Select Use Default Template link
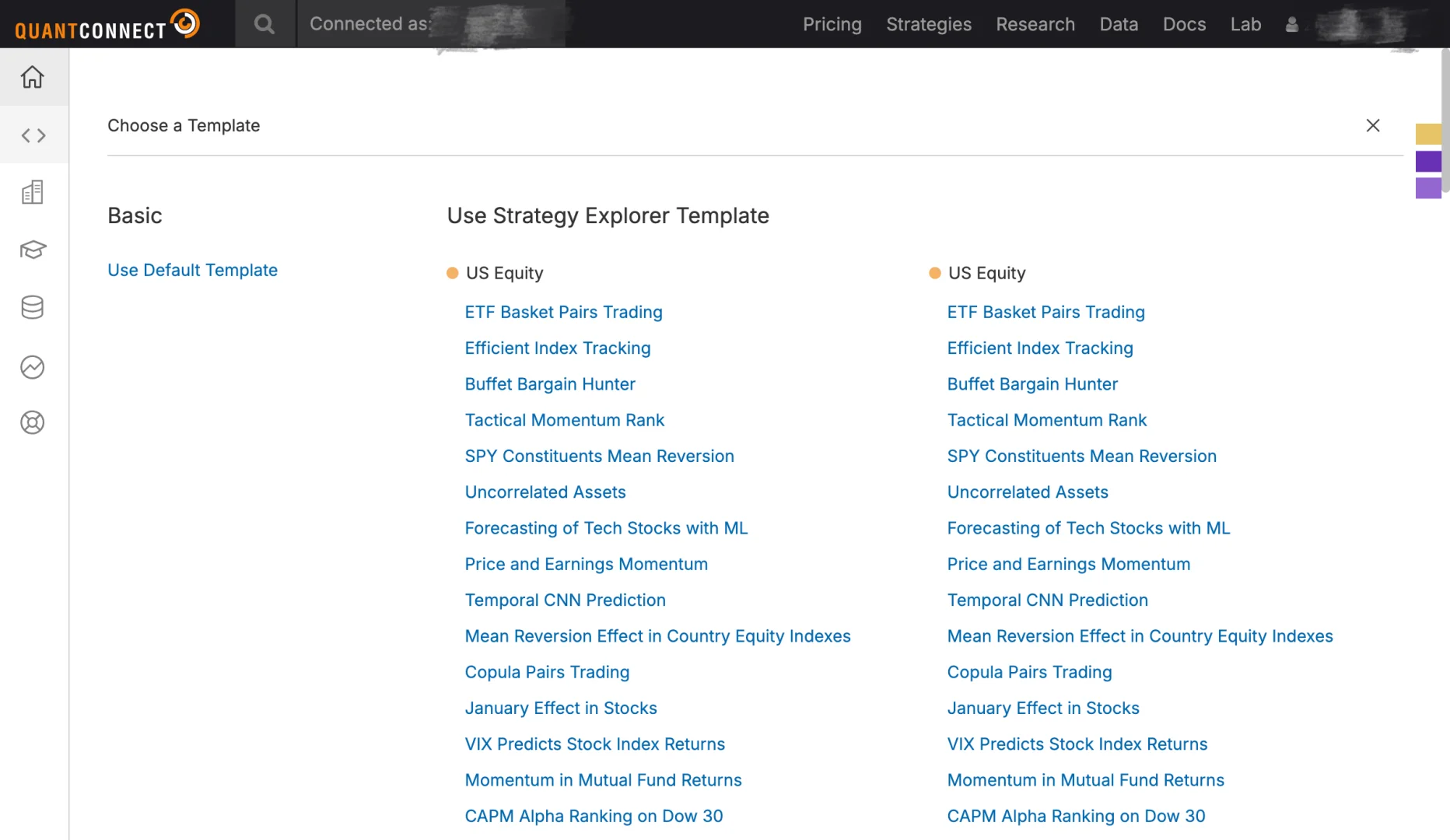The width and height of the screenshot is (1450, 840). [192, 270]
